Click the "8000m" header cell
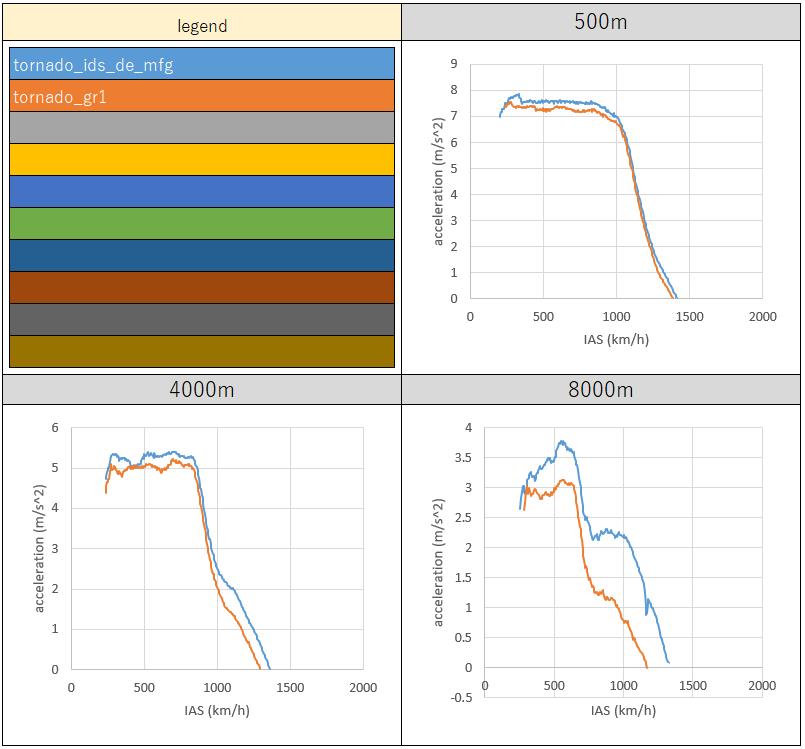The height and width of the screenshot is (749, 805). pos(601,389)
